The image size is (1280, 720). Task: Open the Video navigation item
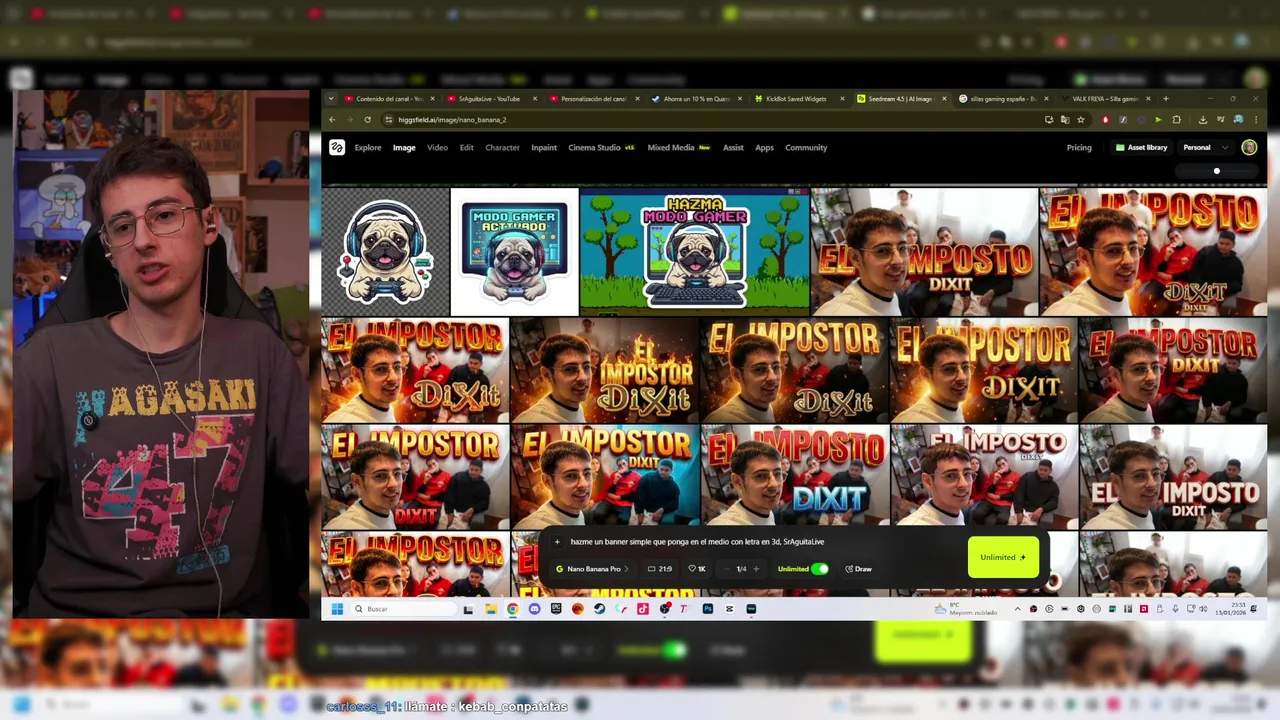437,147
